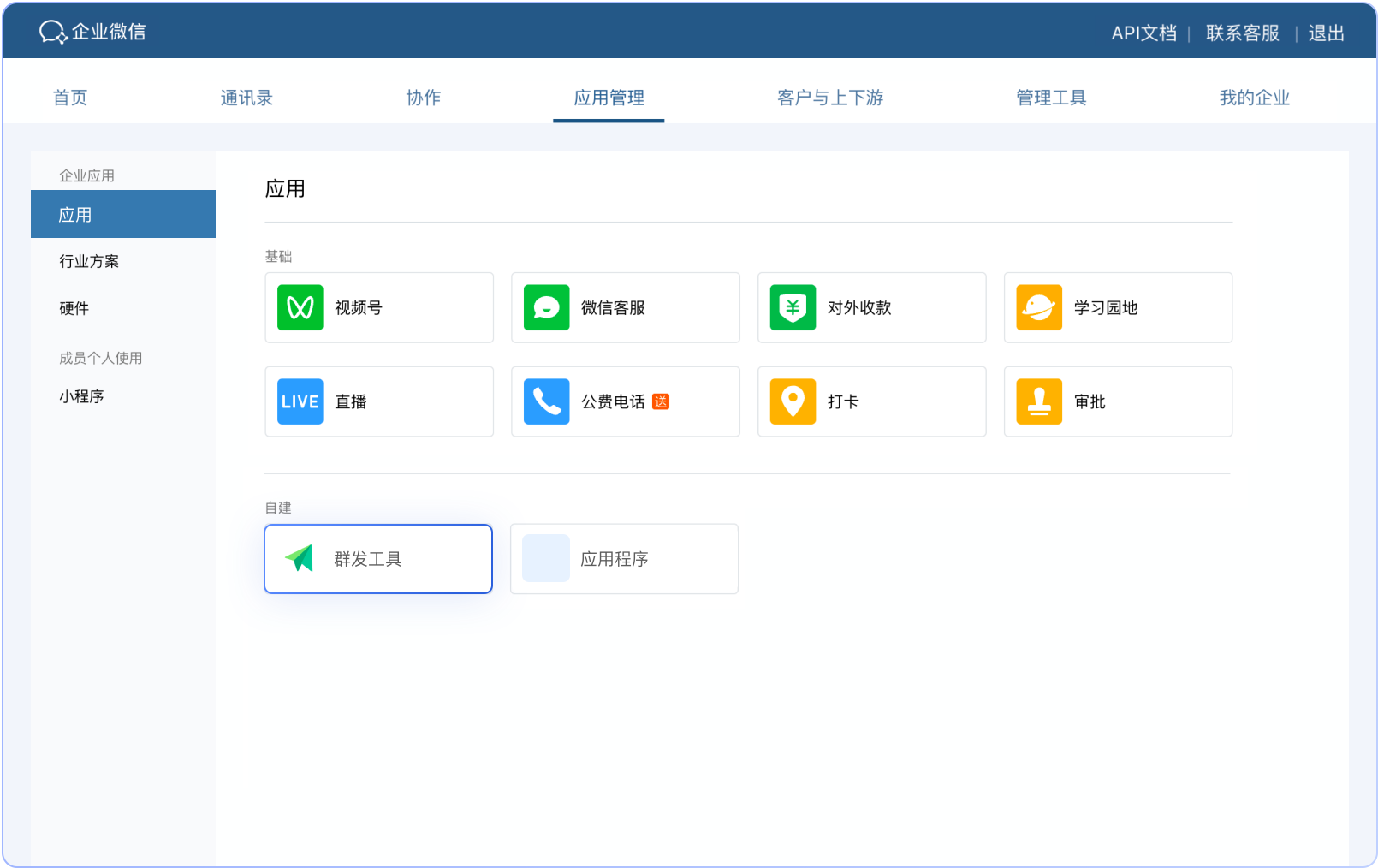The image size is (1378, 868).
Task: Open the 我的企业 tab
Action: (1255, 98)
